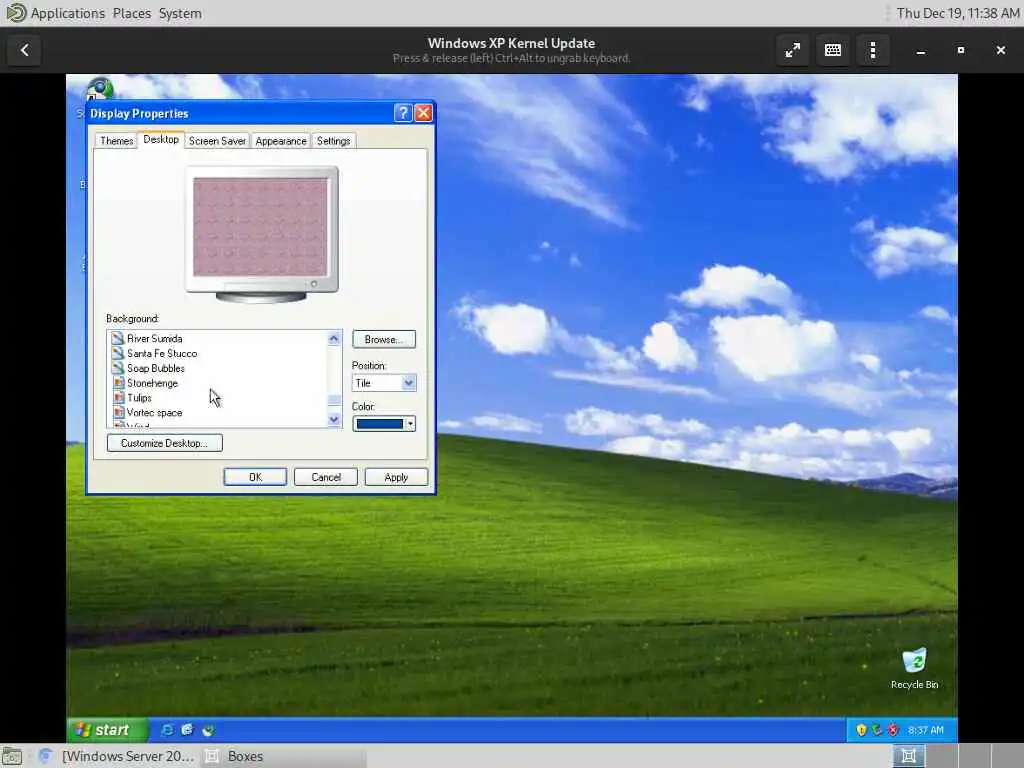Click the Windows Server 20... taskbar item
The width and height of the screenshot is (1024, 768).
(118, 756)
